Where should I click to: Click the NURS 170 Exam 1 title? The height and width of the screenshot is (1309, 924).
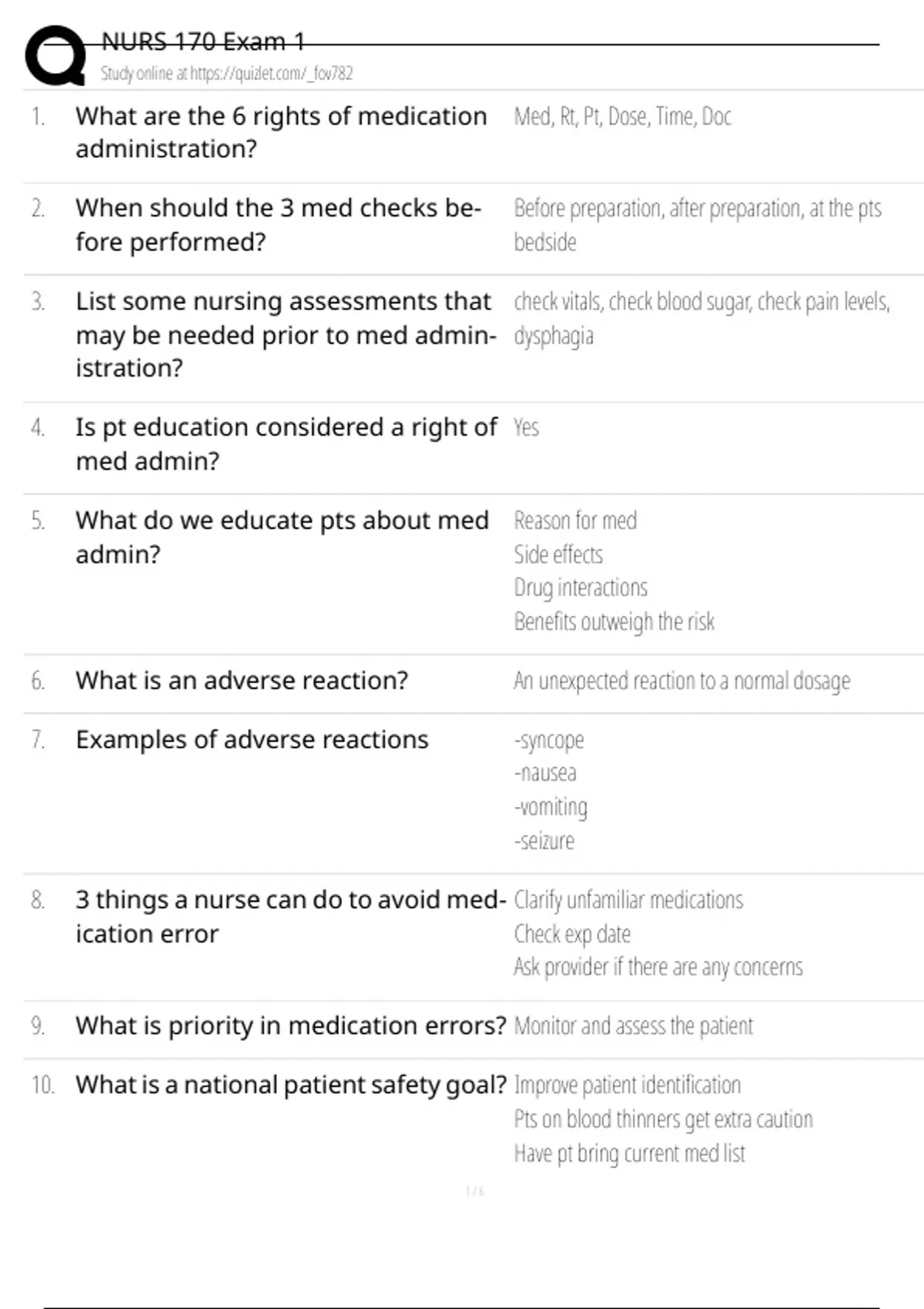point(203,41)
